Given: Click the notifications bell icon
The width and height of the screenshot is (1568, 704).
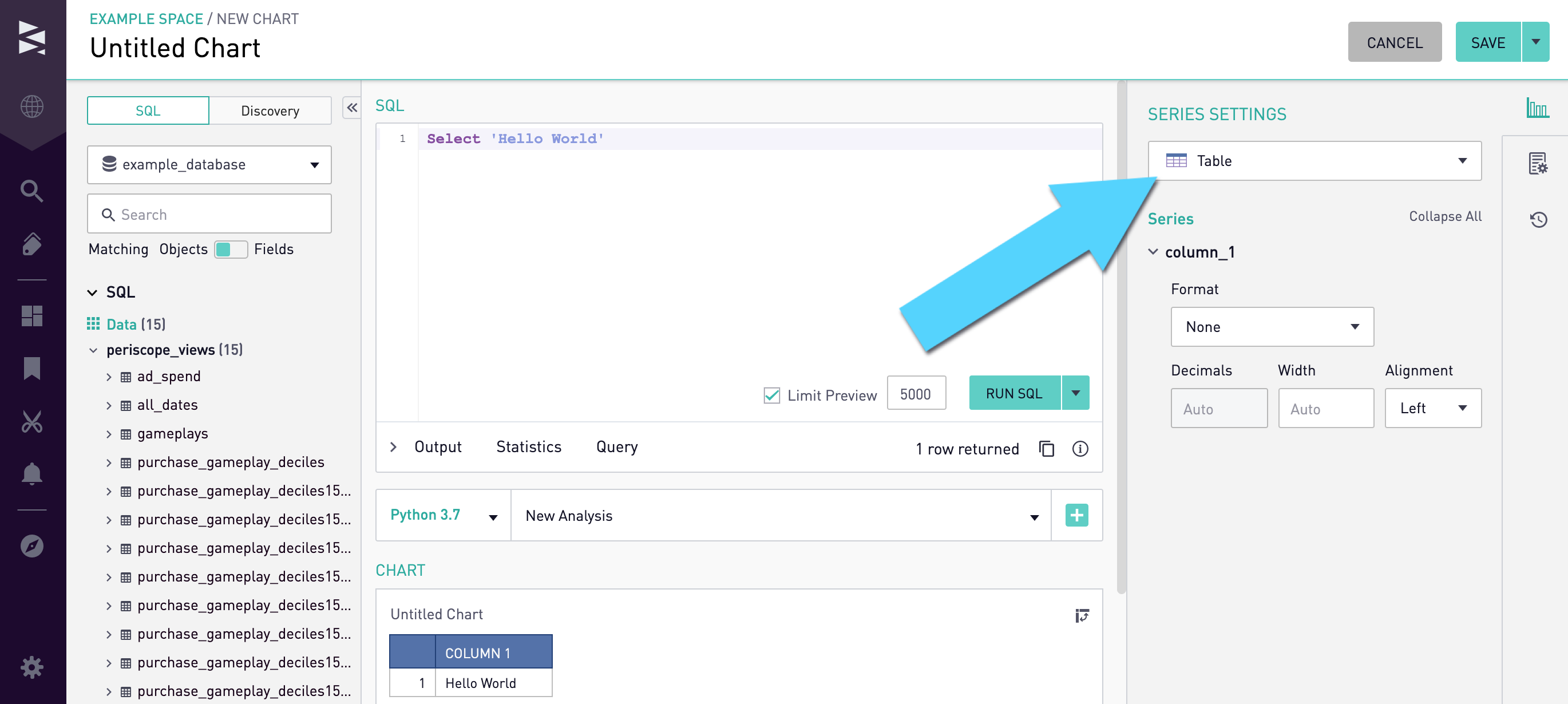Looking at the screenshot, I should 31,475.
